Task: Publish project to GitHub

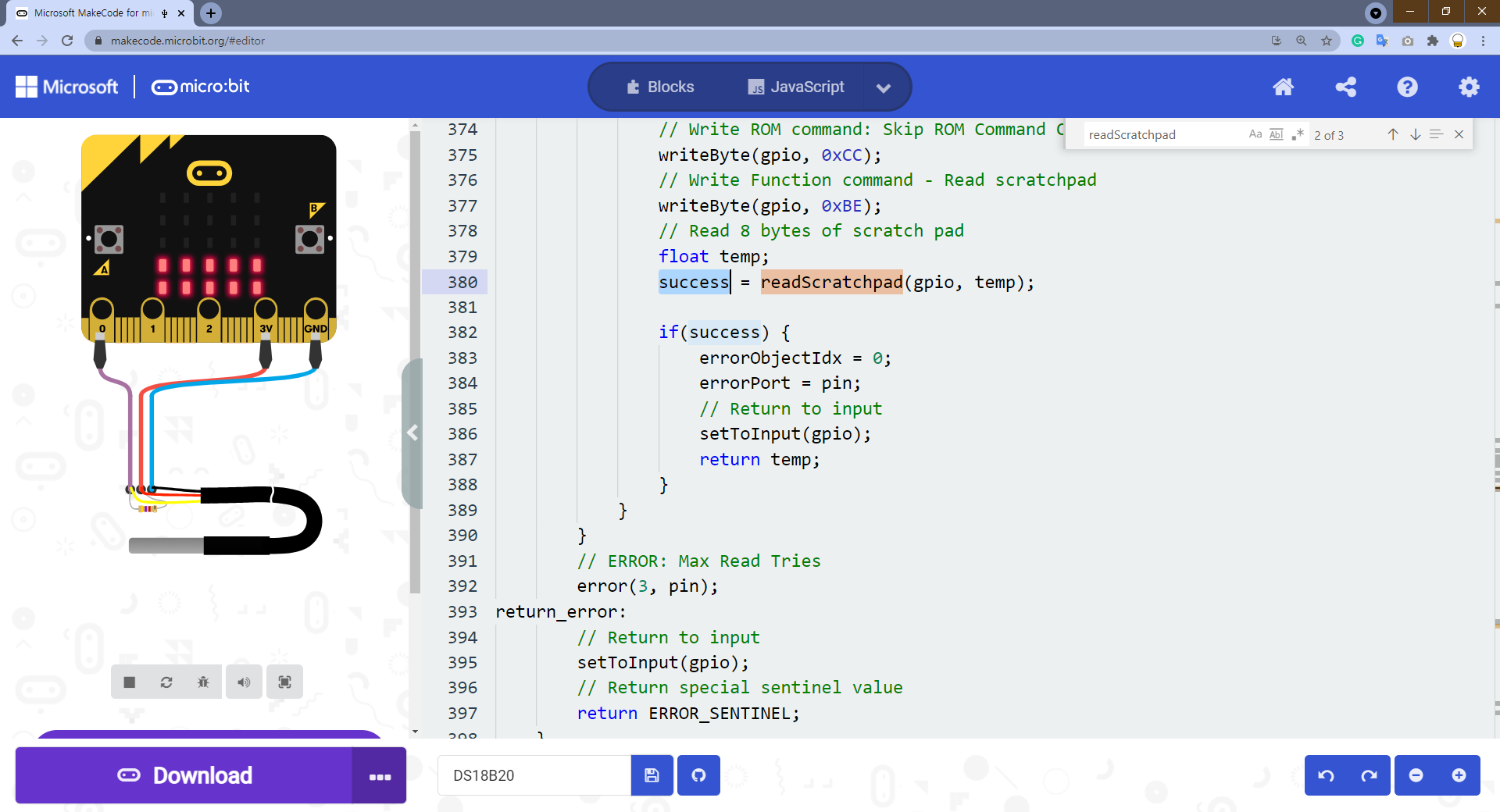Action: (x=698, y=775)
